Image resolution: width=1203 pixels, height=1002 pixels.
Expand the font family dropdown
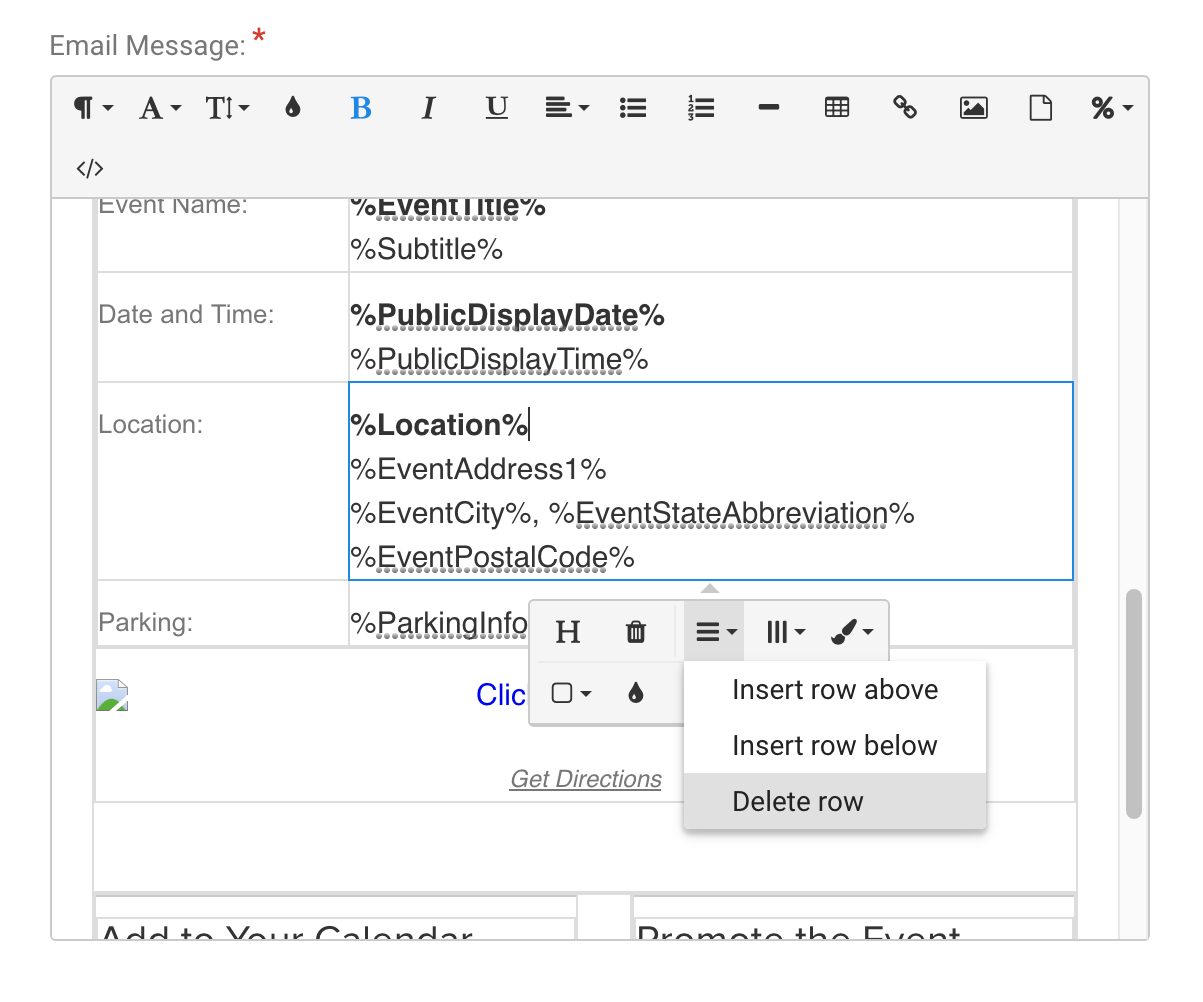click(x=160, y=108)
